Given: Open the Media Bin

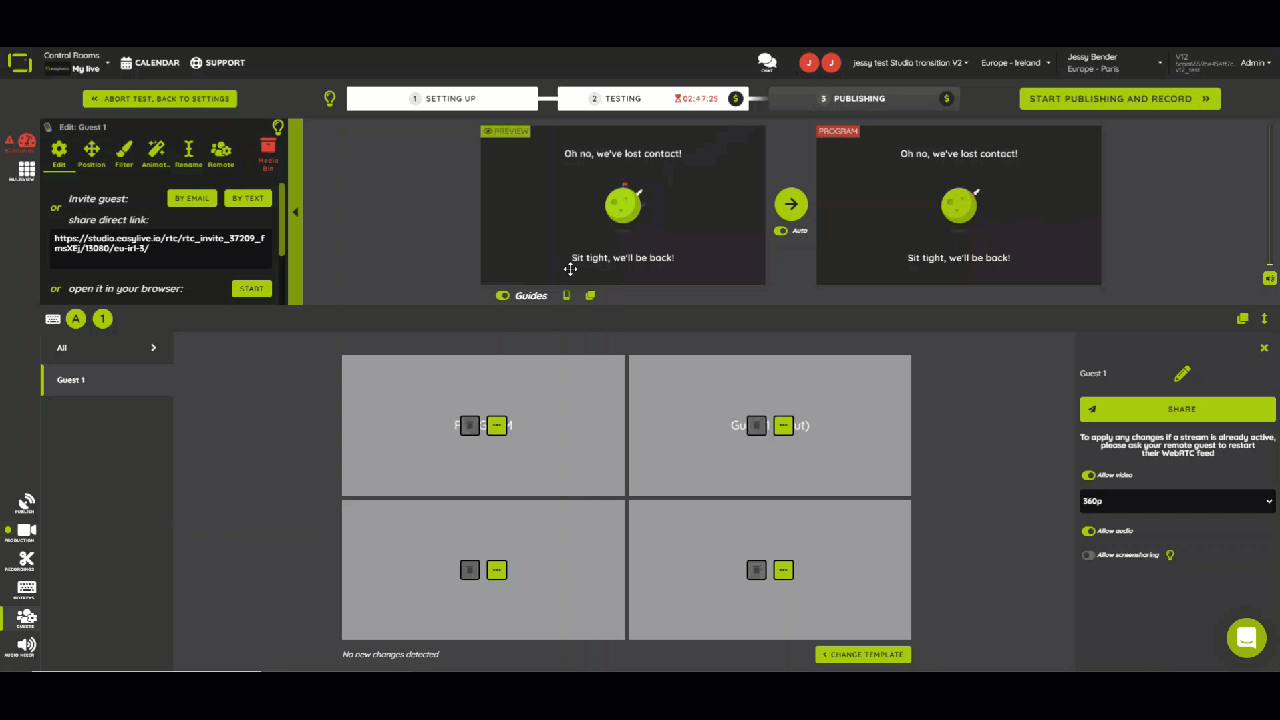Looking at the screenshot, I should (x=268, y=154).
